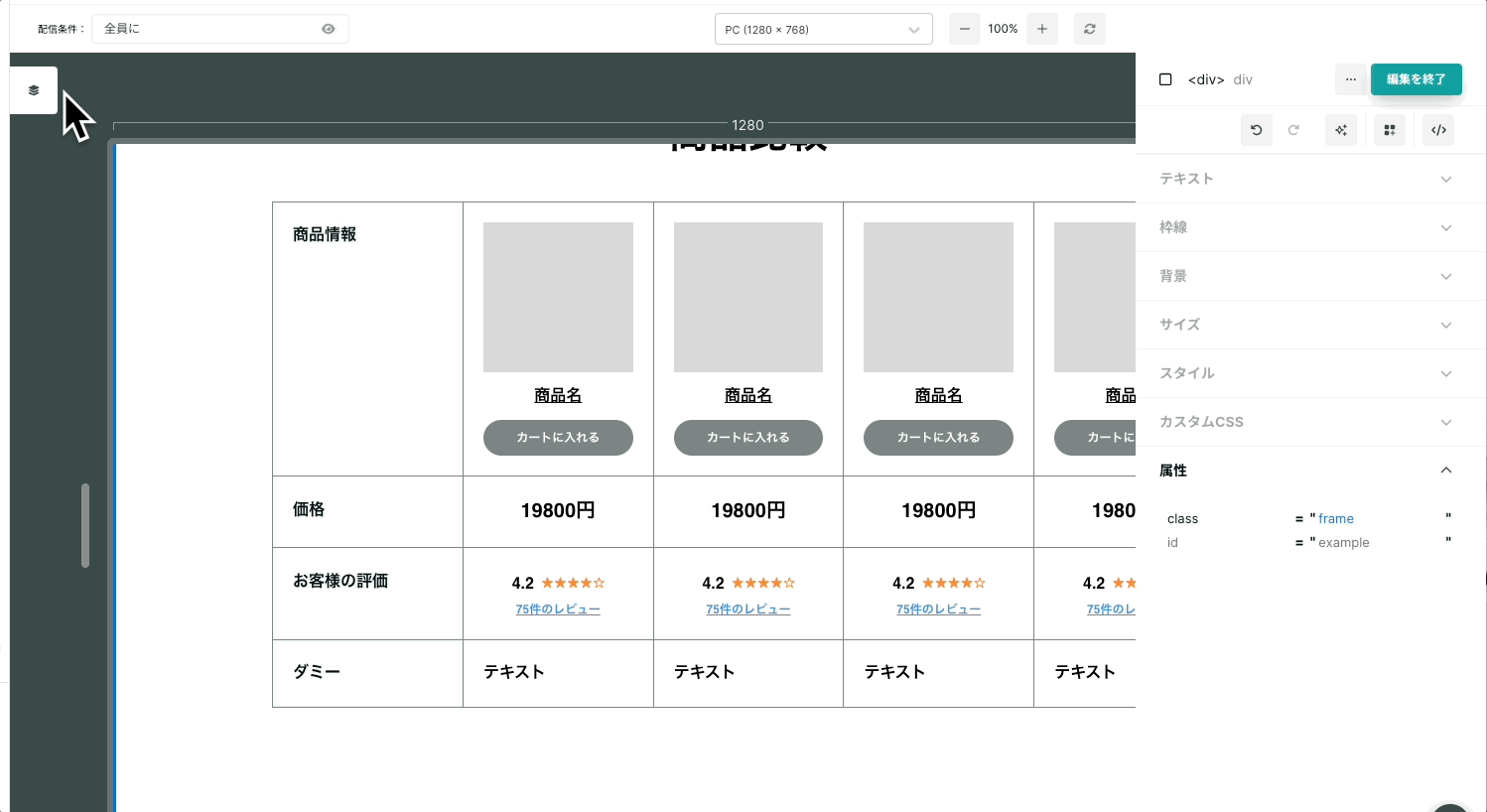Click the first テキスト cell in ダミー row
The image size is (1487, 812).
558,673
